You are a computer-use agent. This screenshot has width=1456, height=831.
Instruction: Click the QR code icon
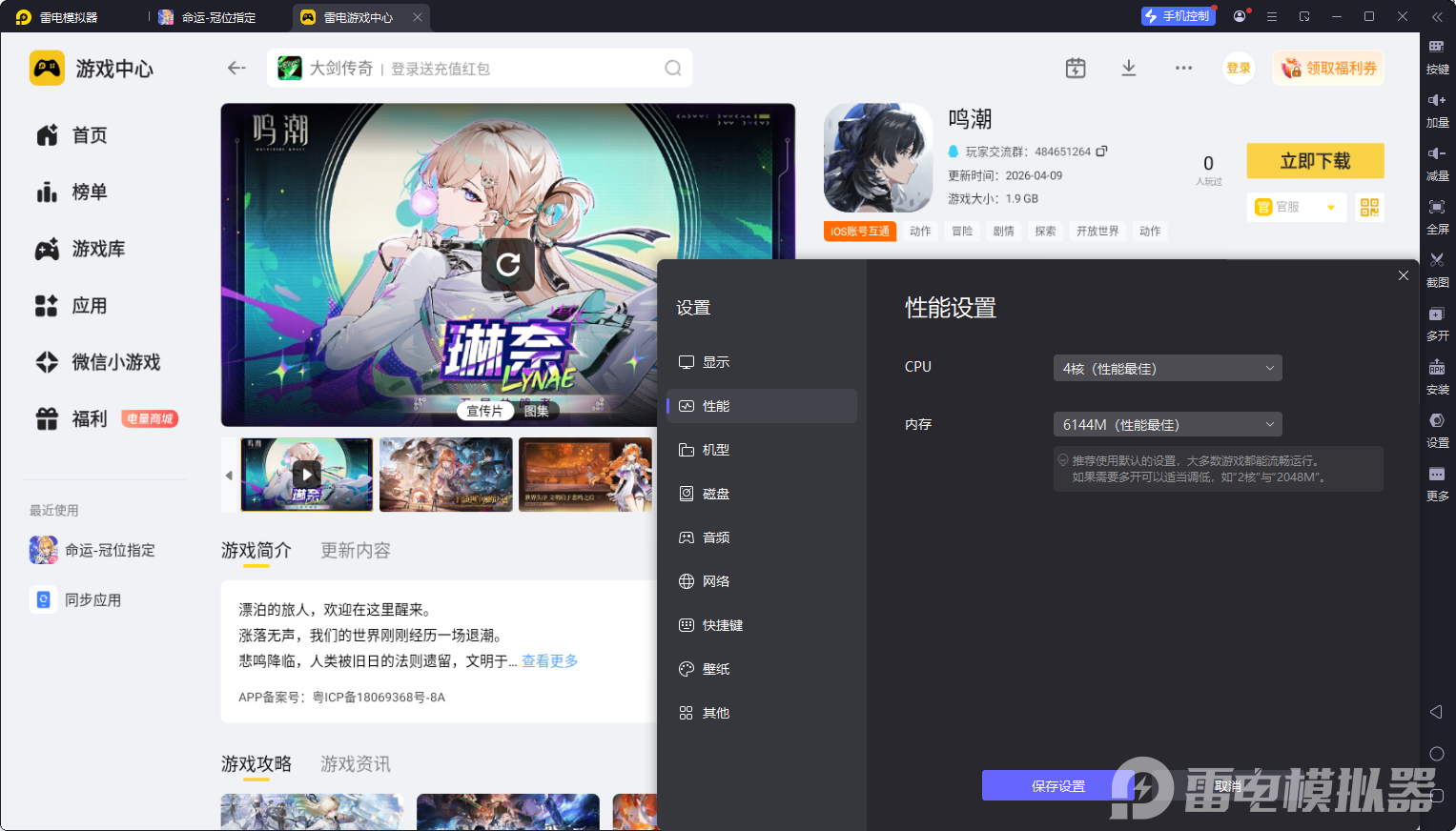click(x=1369, y=207)
